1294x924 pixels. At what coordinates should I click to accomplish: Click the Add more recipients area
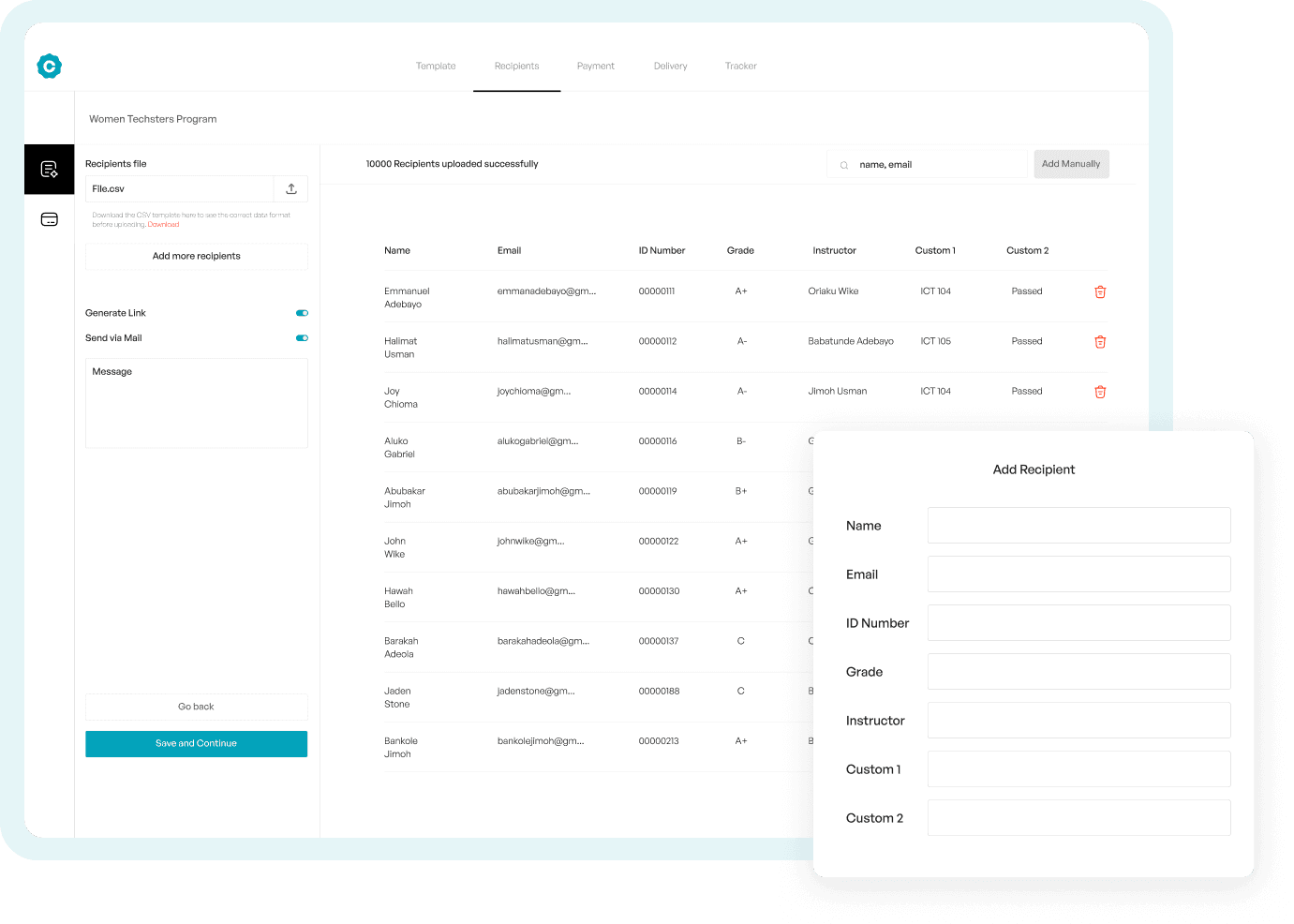(x=196, y=256)
